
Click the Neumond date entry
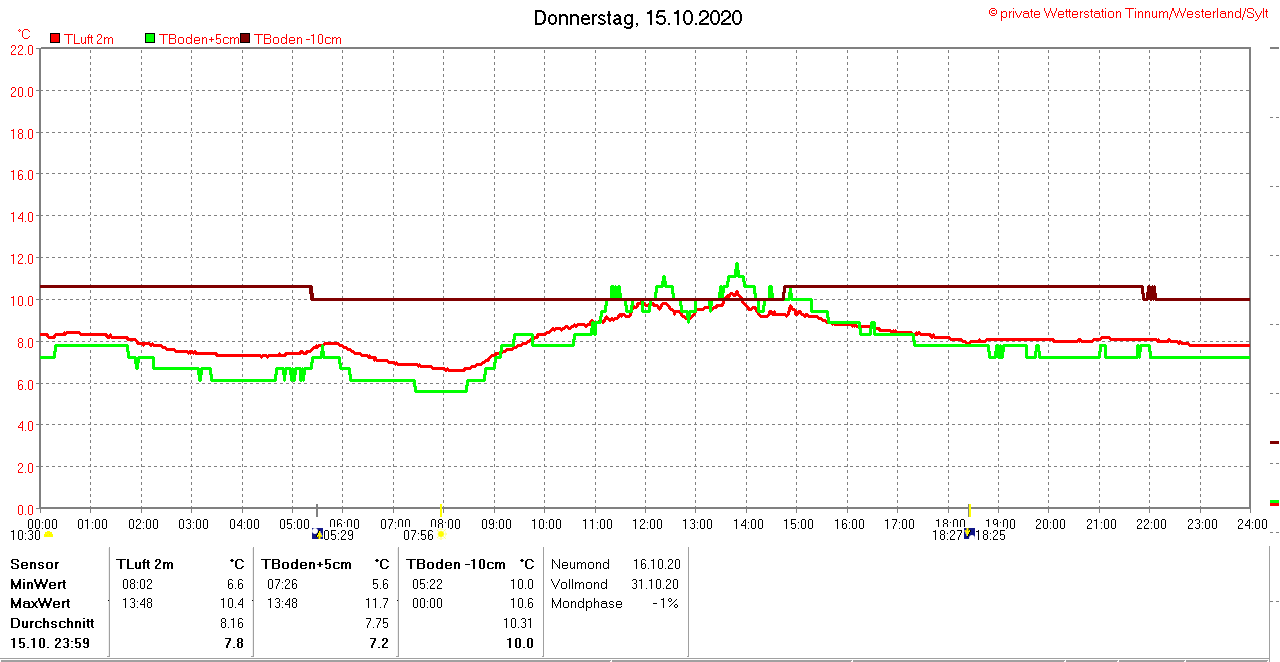tap(655, 564)
